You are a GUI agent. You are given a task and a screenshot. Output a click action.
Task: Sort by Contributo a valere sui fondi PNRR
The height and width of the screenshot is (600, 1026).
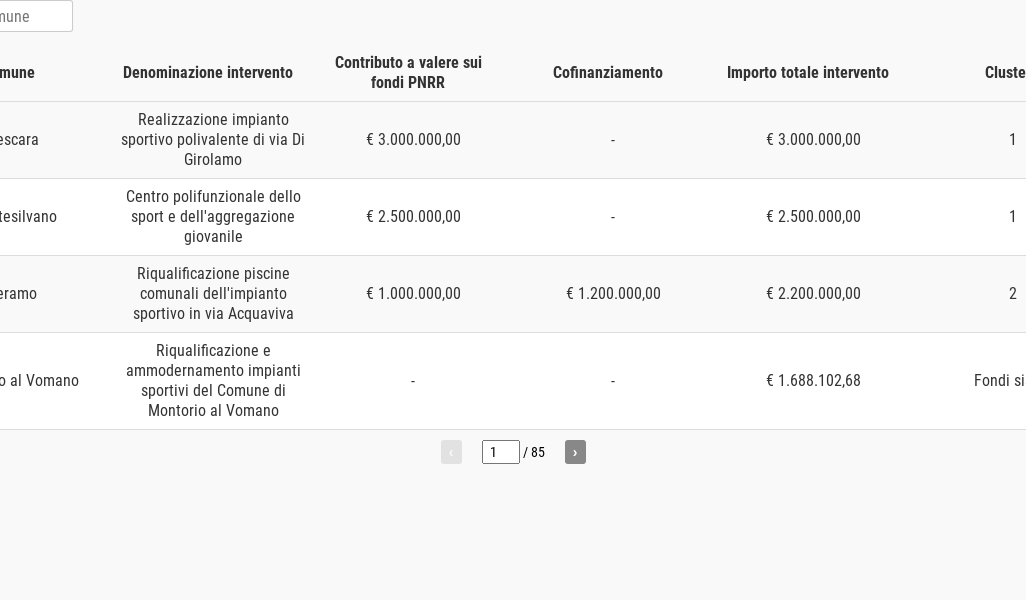pos(408,73)
